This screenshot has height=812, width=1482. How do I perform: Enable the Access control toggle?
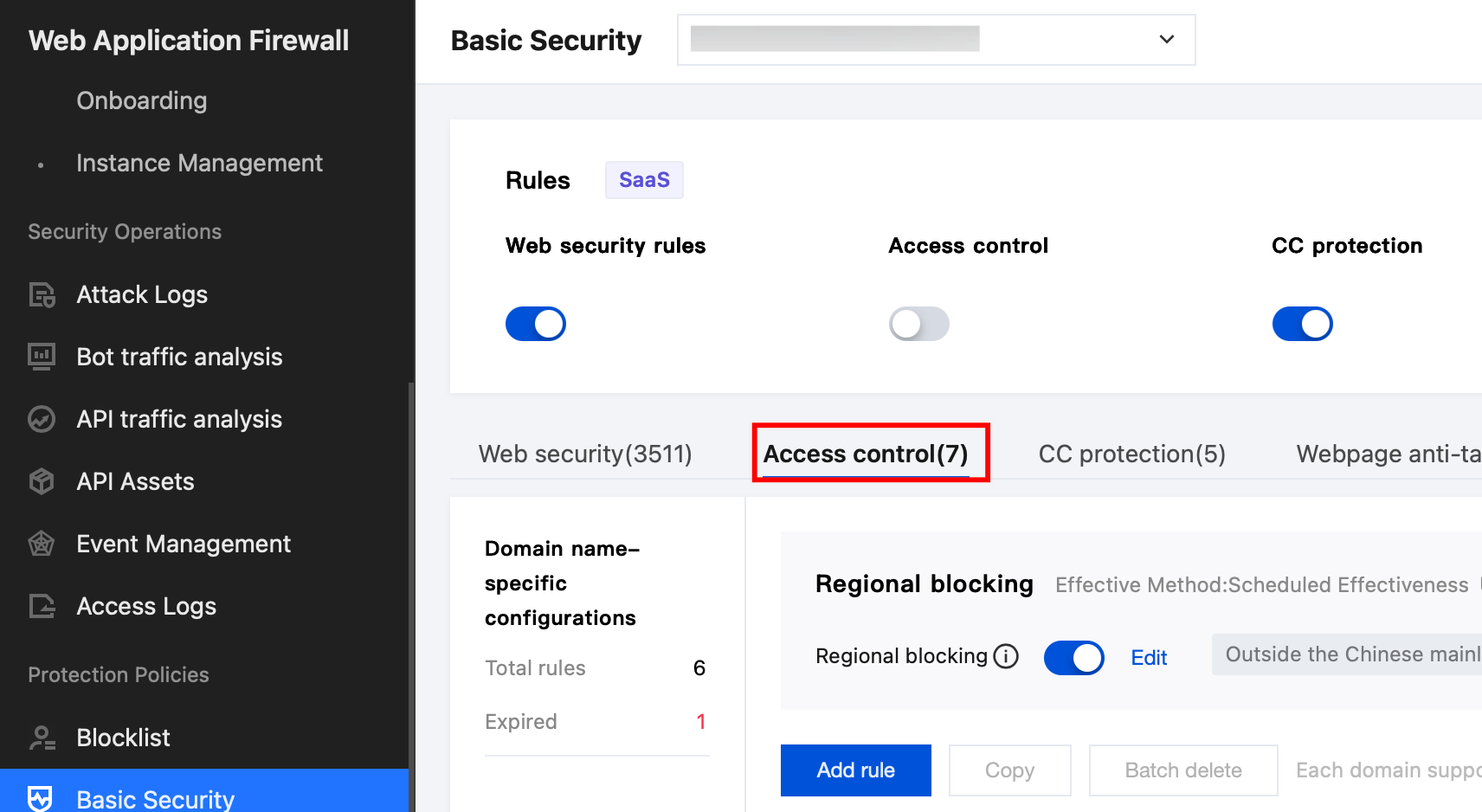[919, 324]
